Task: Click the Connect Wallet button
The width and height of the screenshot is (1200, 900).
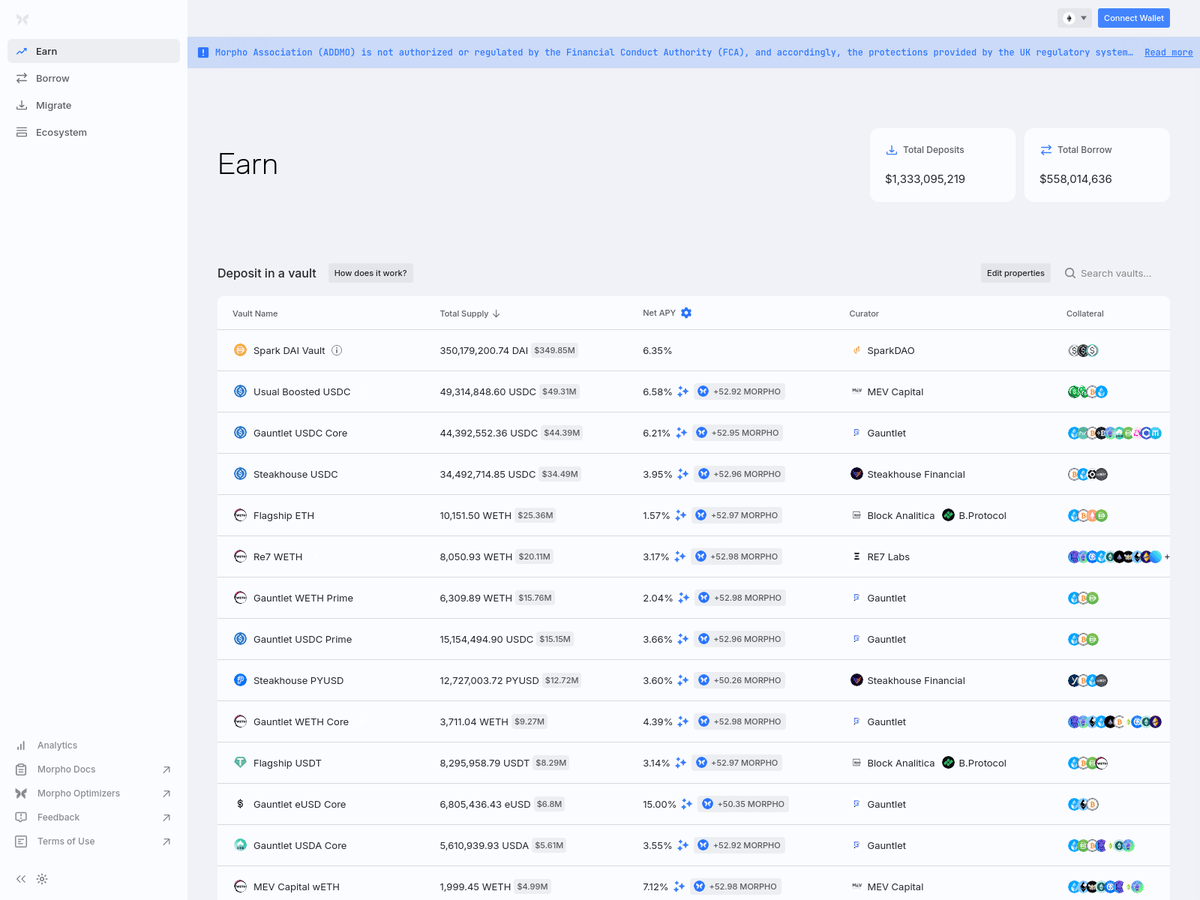Action: (1134, 18)
